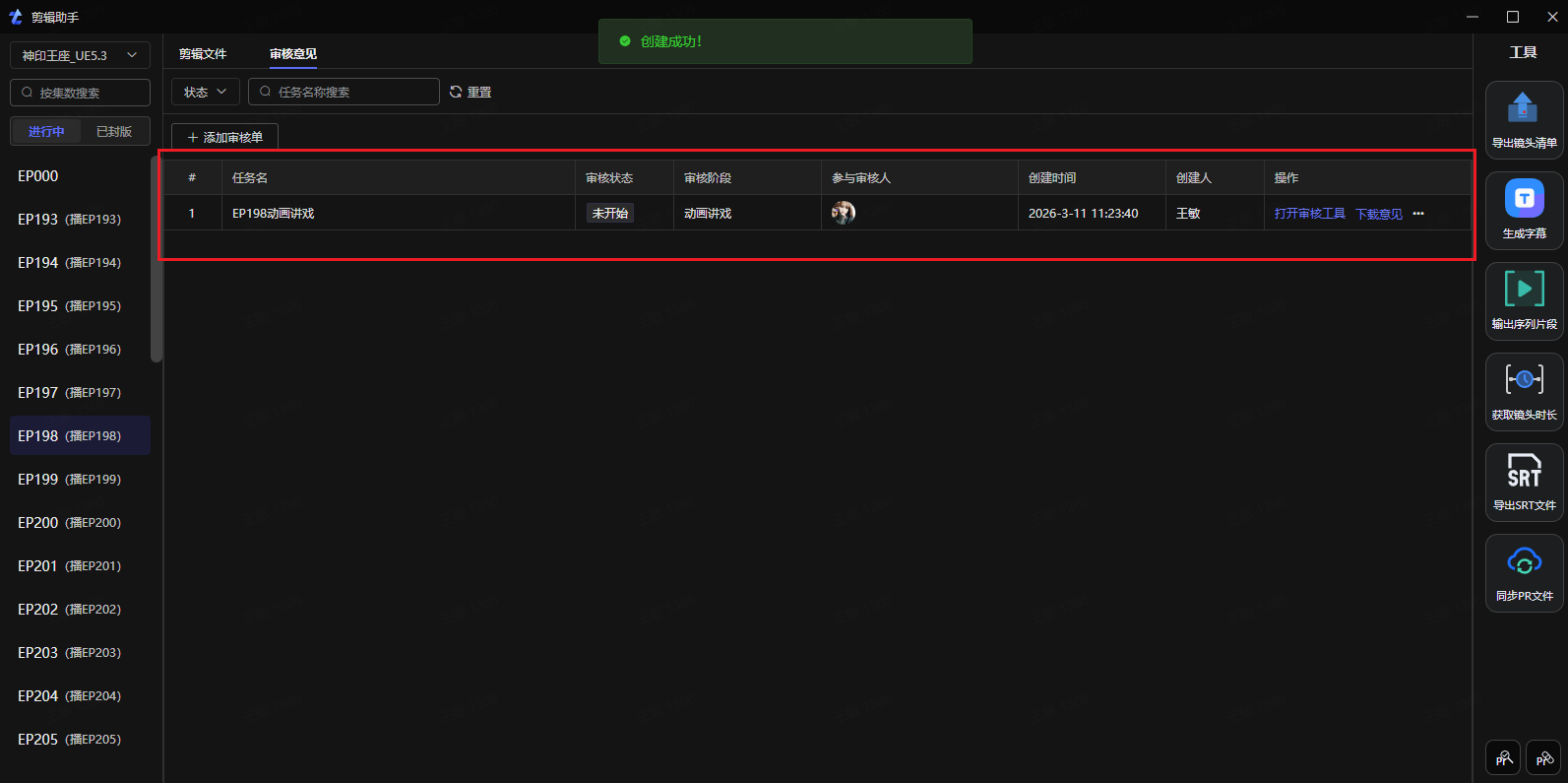Click the 创建成功! notification message
1568x783 pixels.
(x=784, y=41)
